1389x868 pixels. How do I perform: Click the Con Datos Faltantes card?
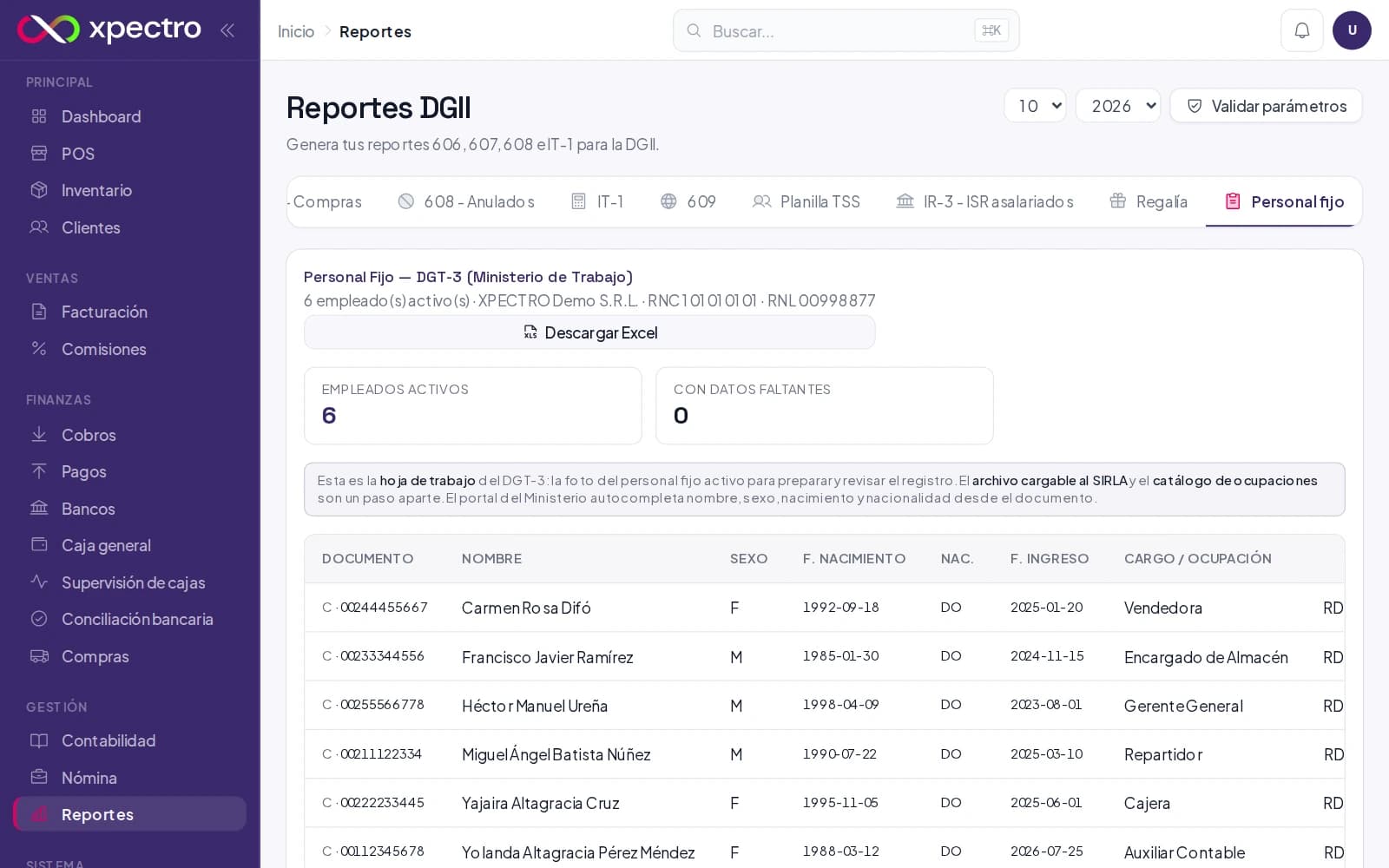pos(825,405)
